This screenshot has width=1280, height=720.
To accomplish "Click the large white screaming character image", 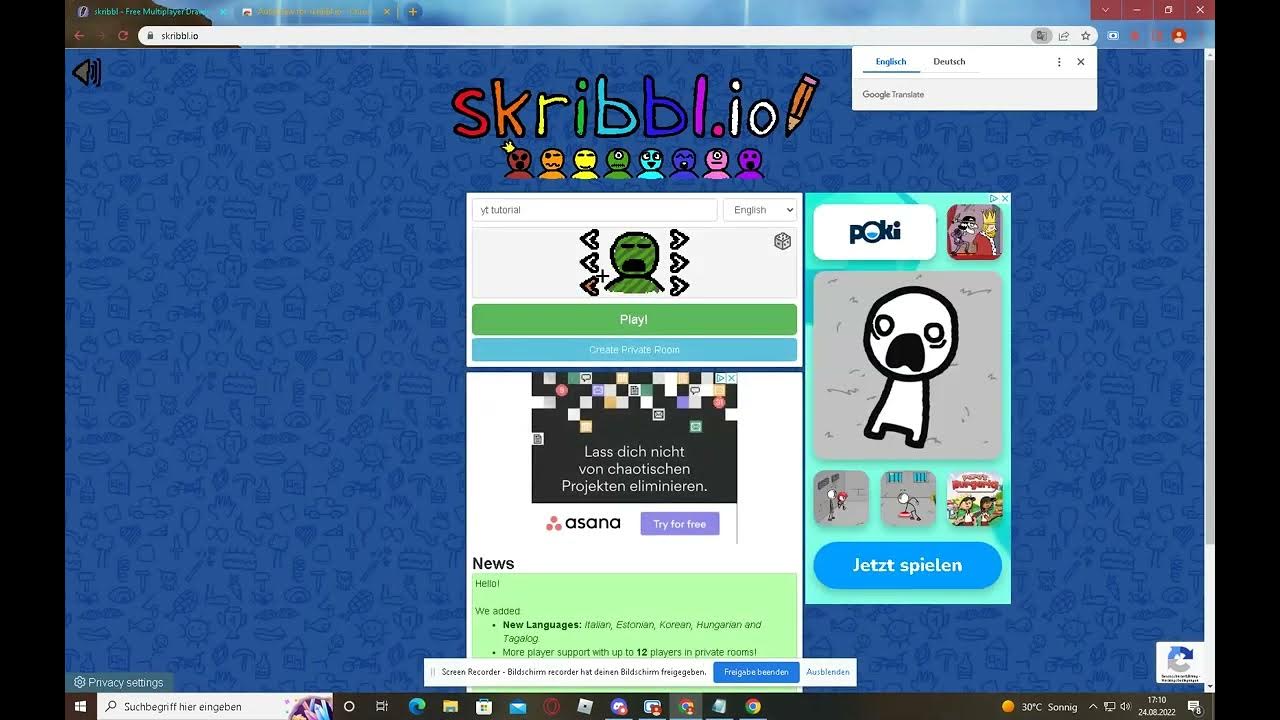I will pyautogui.click(x=908, y=365).
